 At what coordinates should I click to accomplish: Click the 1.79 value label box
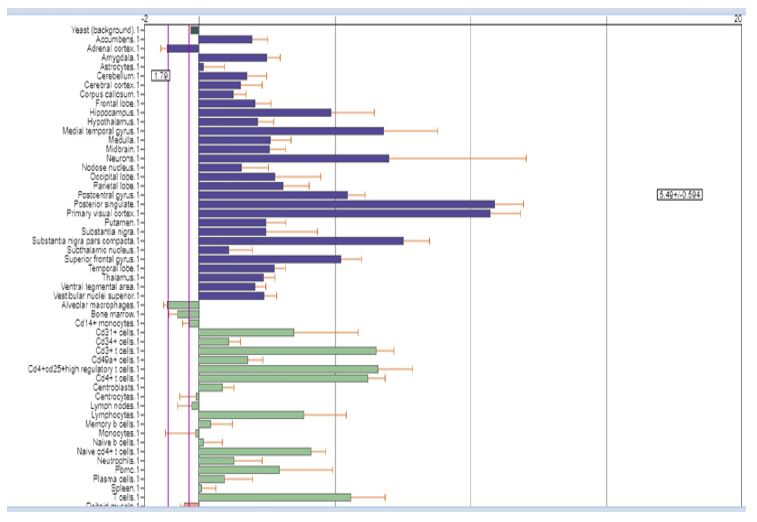pos(160,75)
